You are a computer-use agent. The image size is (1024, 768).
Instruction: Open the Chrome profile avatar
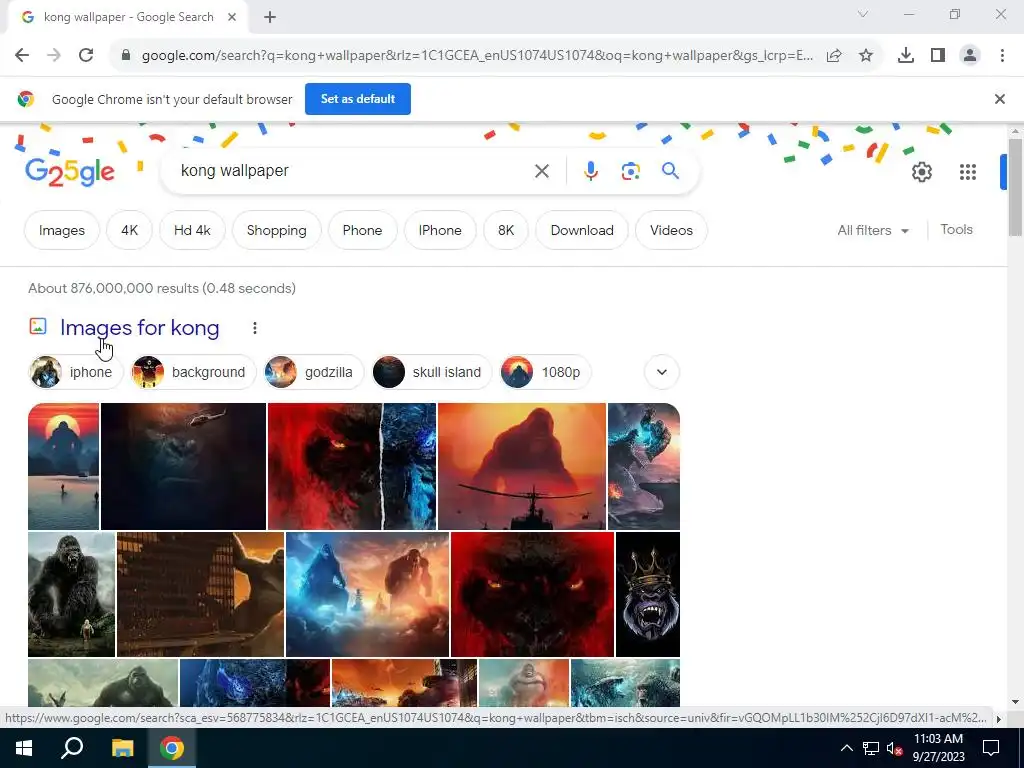point(970,56)
